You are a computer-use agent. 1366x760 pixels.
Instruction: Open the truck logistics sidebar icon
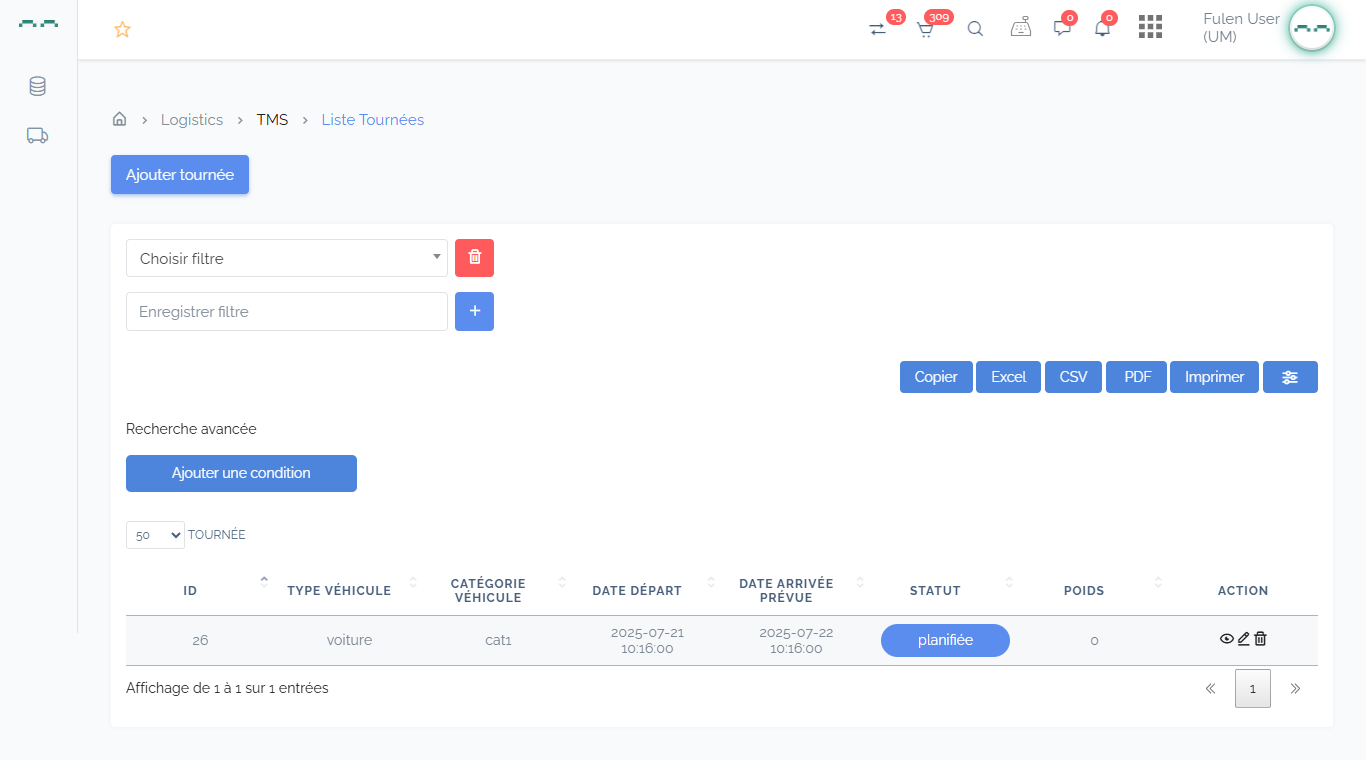tap(37, 135)
